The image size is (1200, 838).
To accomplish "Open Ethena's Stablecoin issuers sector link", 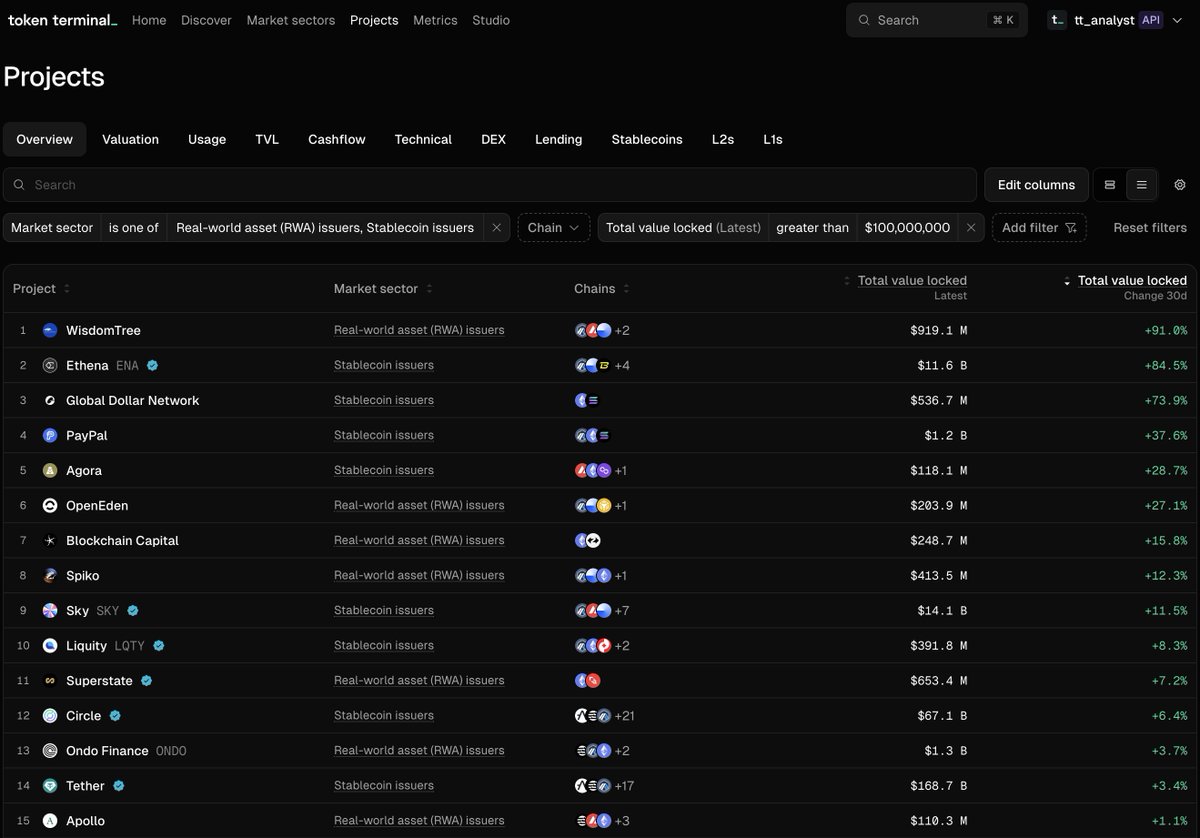I will click(384, 365).
